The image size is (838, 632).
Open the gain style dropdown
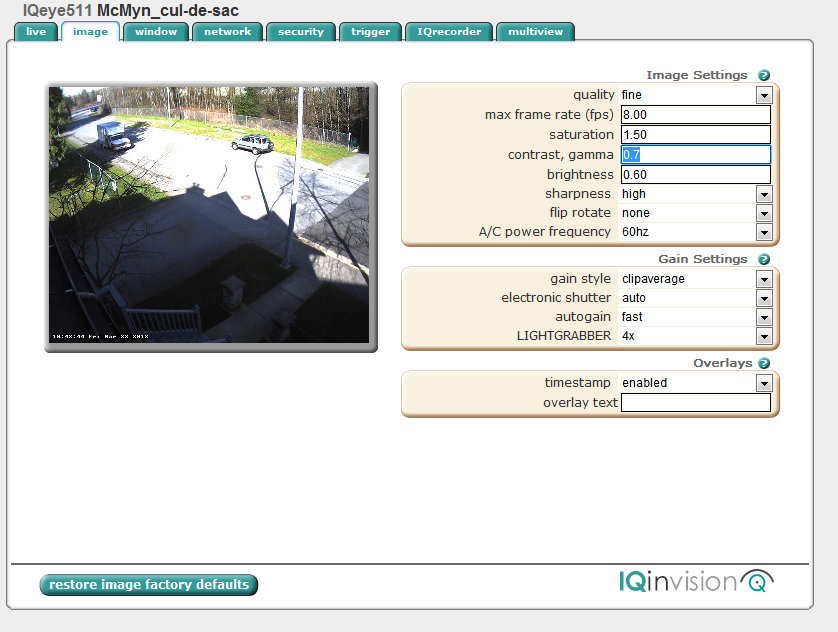pyautogui.click(x=763, y=279)
